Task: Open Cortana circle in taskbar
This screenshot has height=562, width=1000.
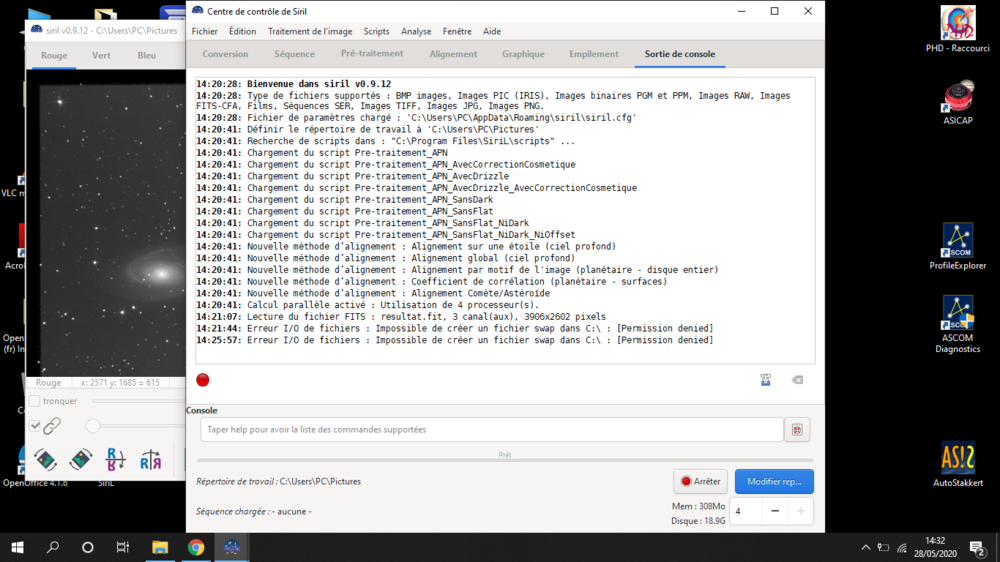Action: 87,547
